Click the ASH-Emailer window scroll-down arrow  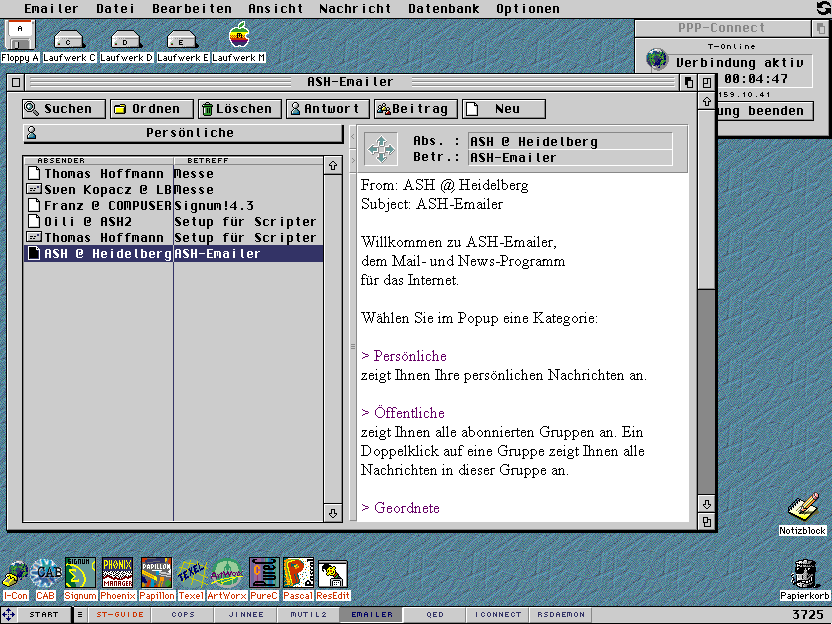click(x=706, y=504)
